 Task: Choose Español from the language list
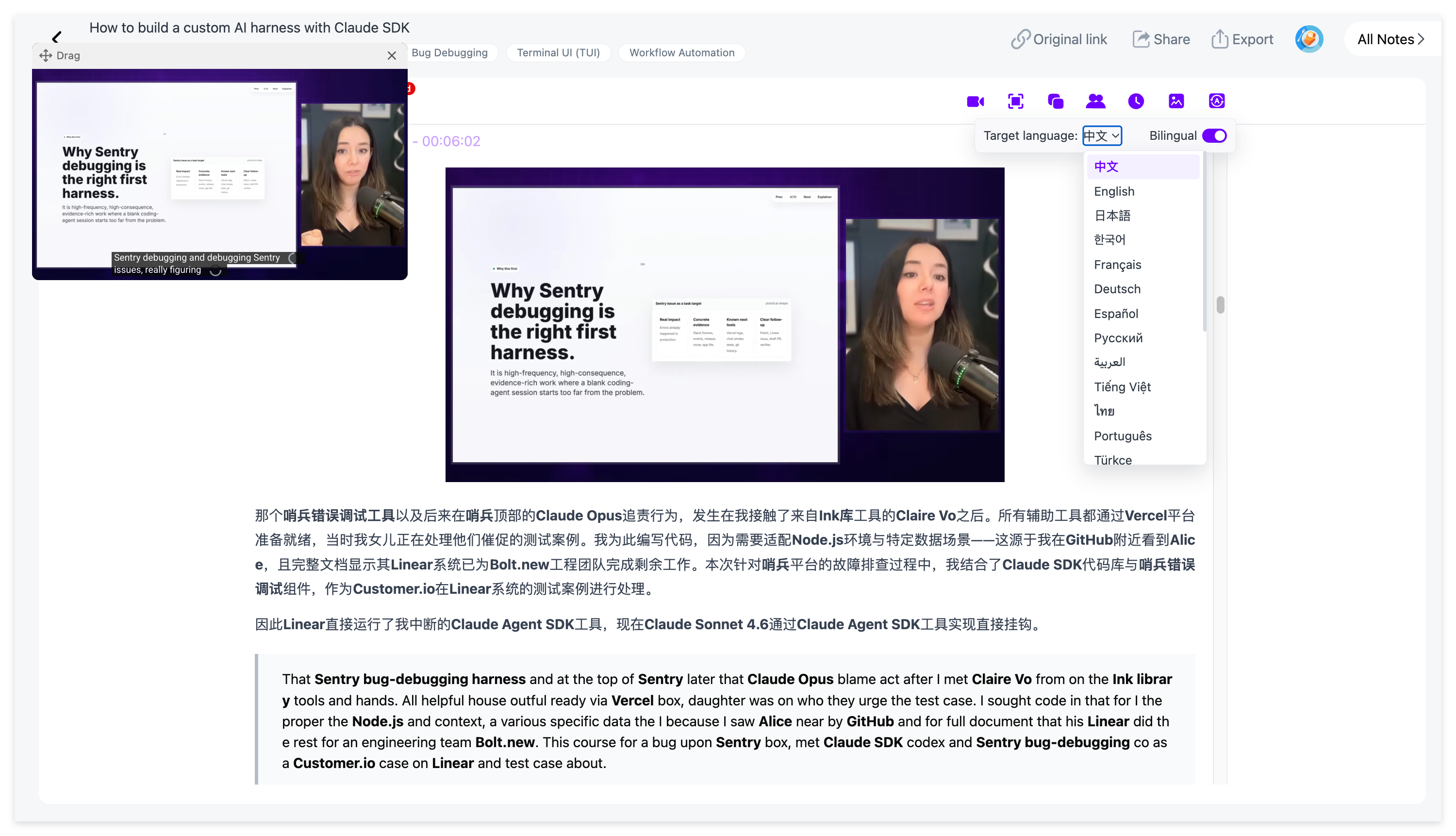point(1142,314)
